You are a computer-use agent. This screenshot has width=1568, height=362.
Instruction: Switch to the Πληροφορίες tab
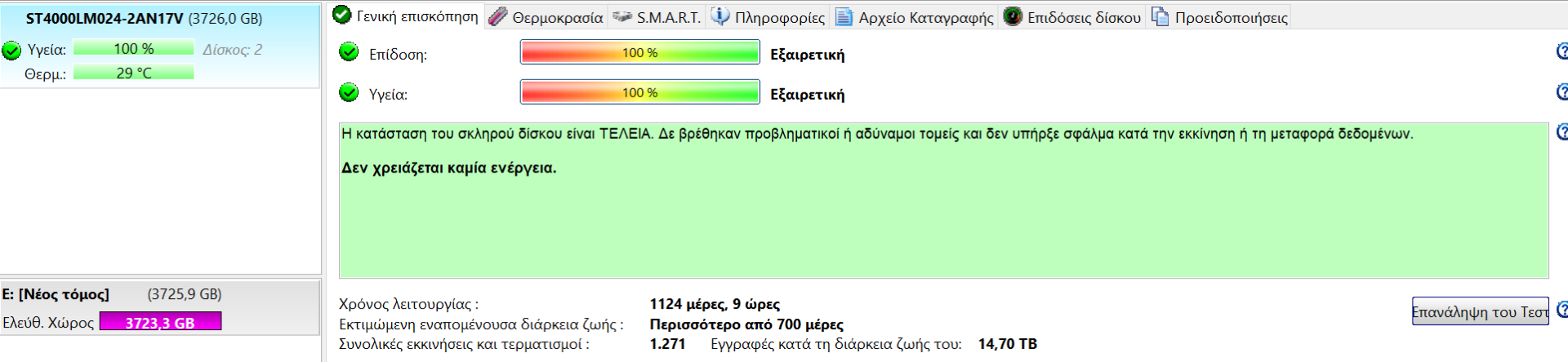[x=768, y=17]
